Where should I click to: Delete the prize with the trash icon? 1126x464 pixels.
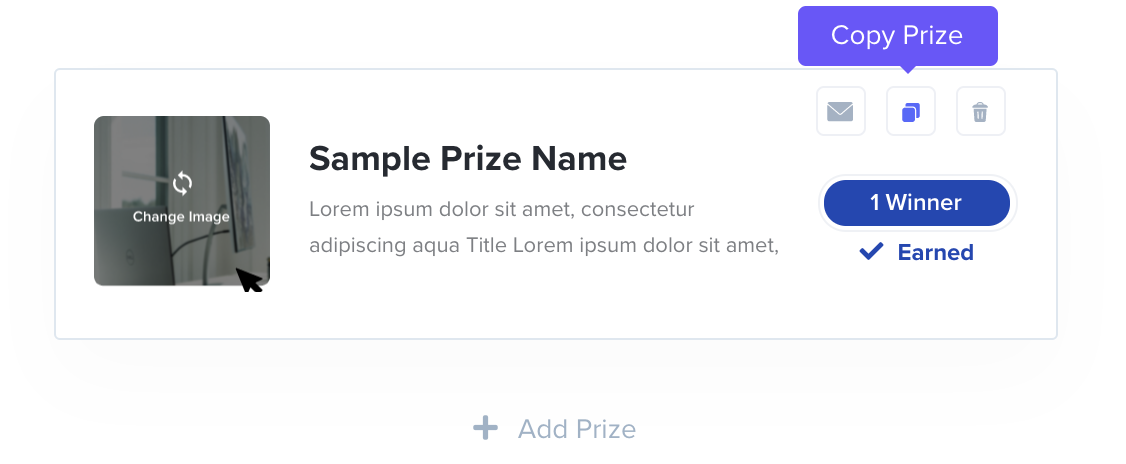[980, 112]
